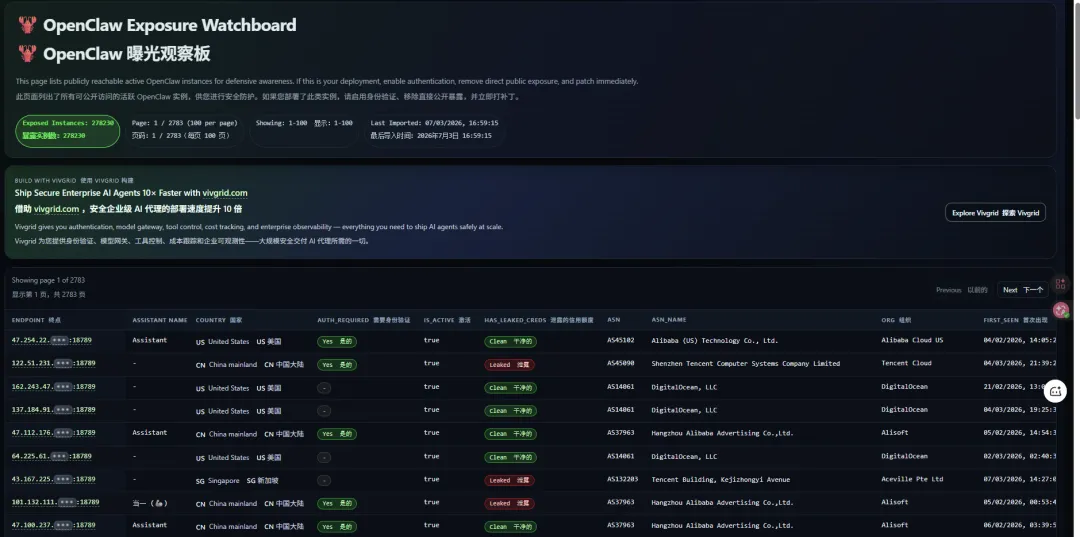Screen dimensions: 1080x537
Task: Click the Last Imported timestamp chip
Action: (x=434, y=129)
